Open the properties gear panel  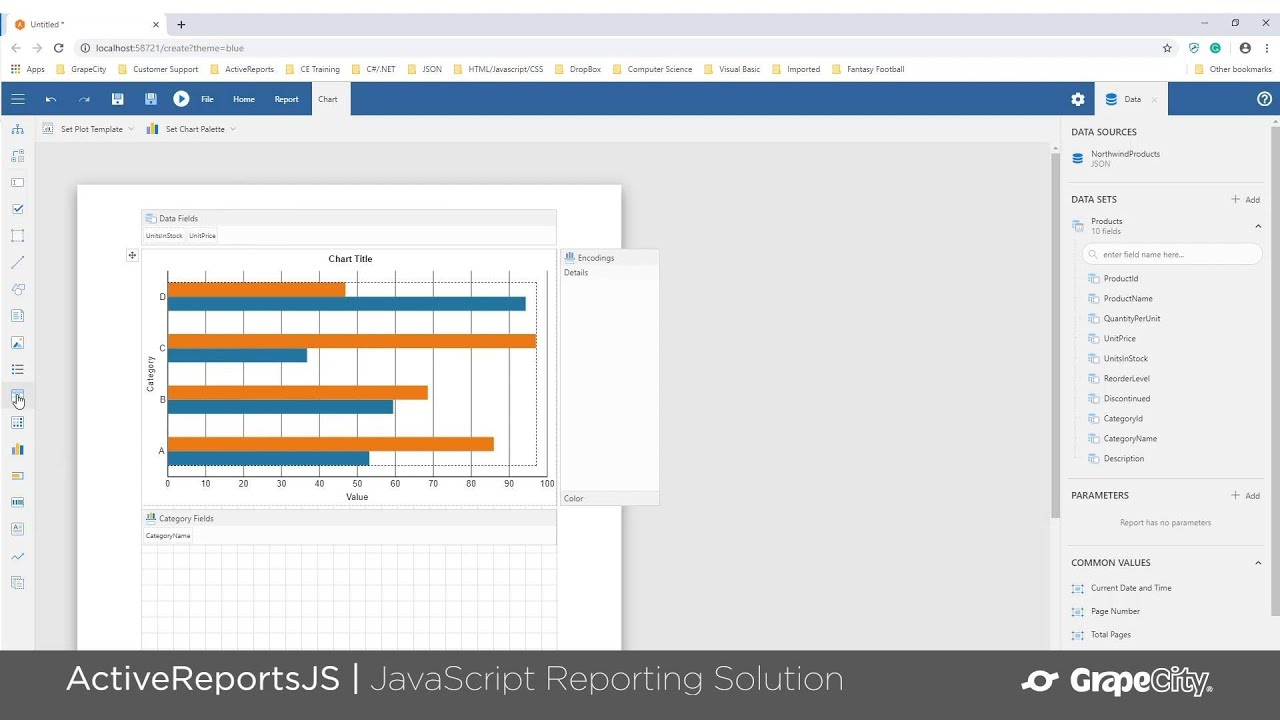(x=1078, y=99)
